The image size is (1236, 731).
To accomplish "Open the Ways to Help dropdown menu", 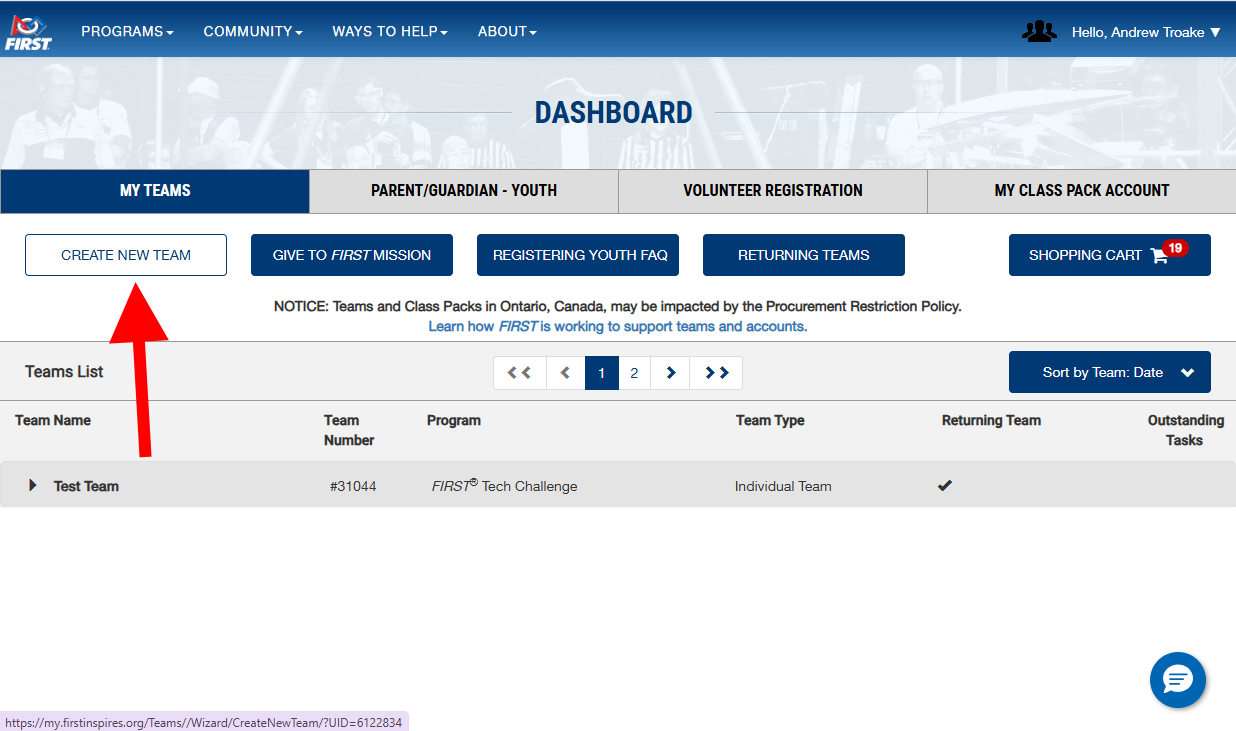I will click(390, 32).
